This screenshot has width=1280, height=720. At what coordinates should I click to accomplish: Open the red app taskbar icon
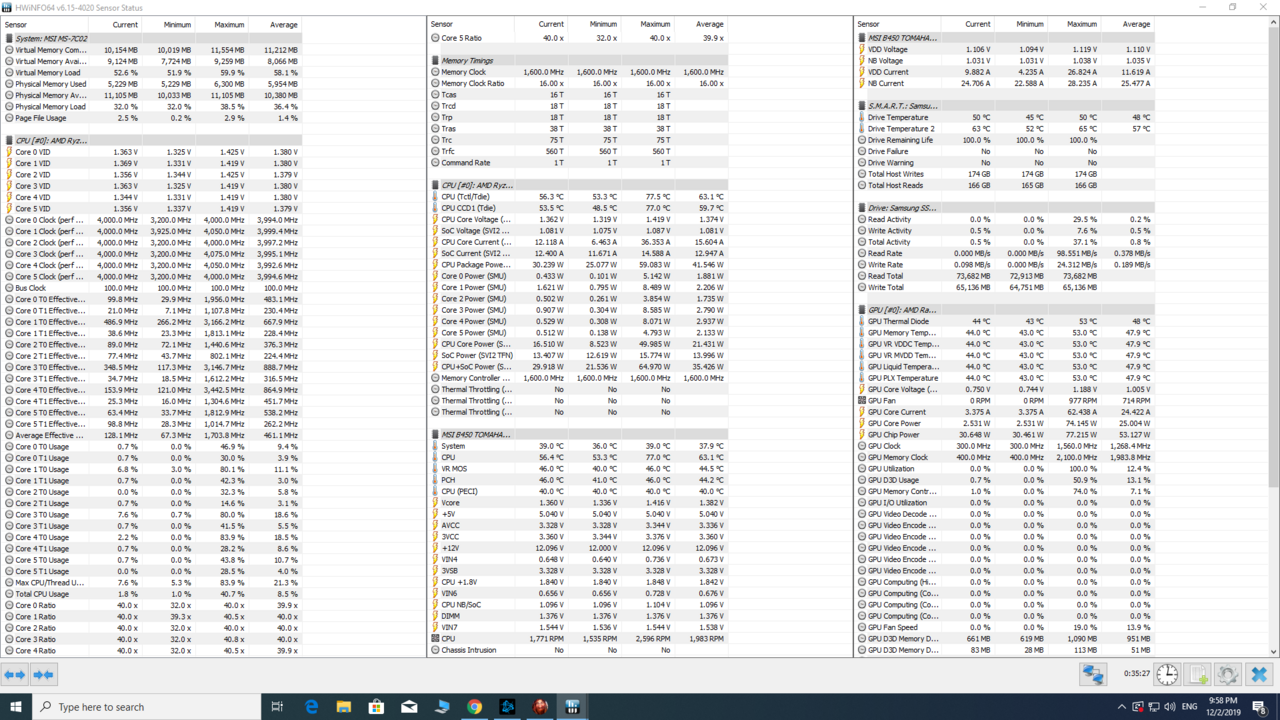[x=540, y=707]
